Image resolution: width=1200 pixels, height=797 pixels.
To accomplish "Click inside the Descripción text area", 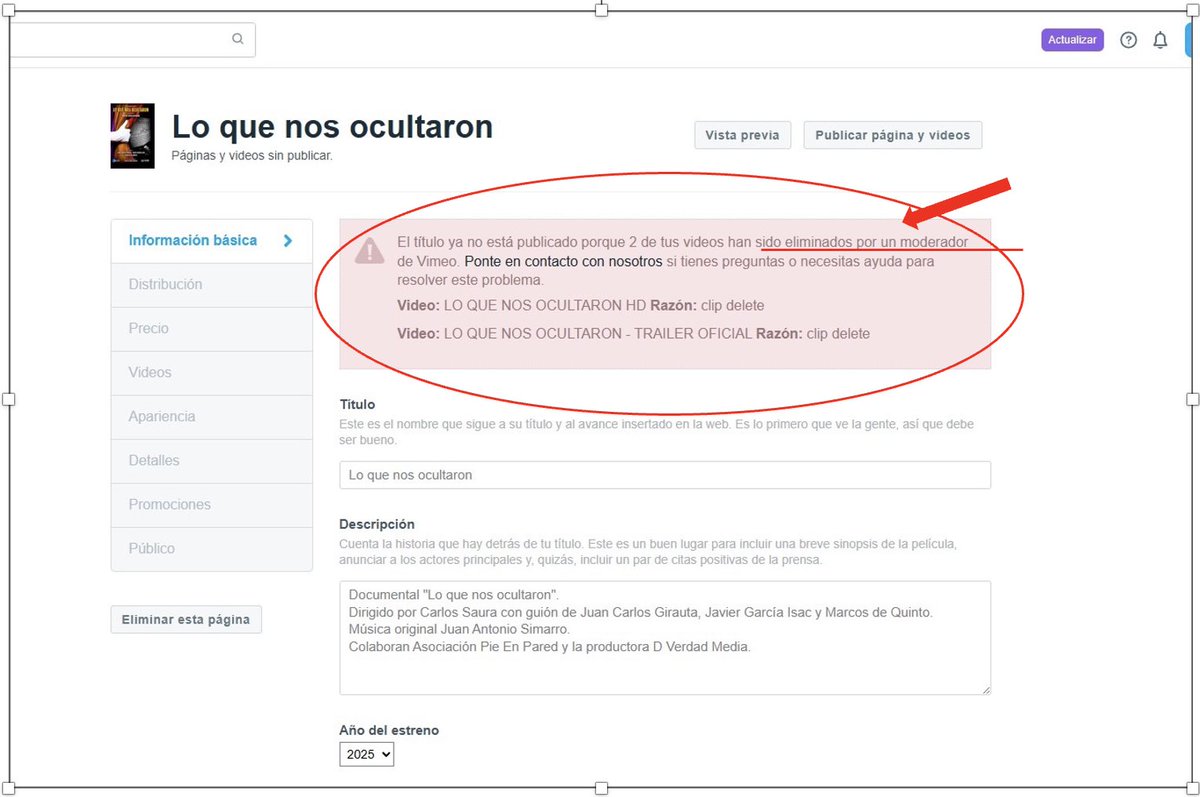I will pos(665,638).
